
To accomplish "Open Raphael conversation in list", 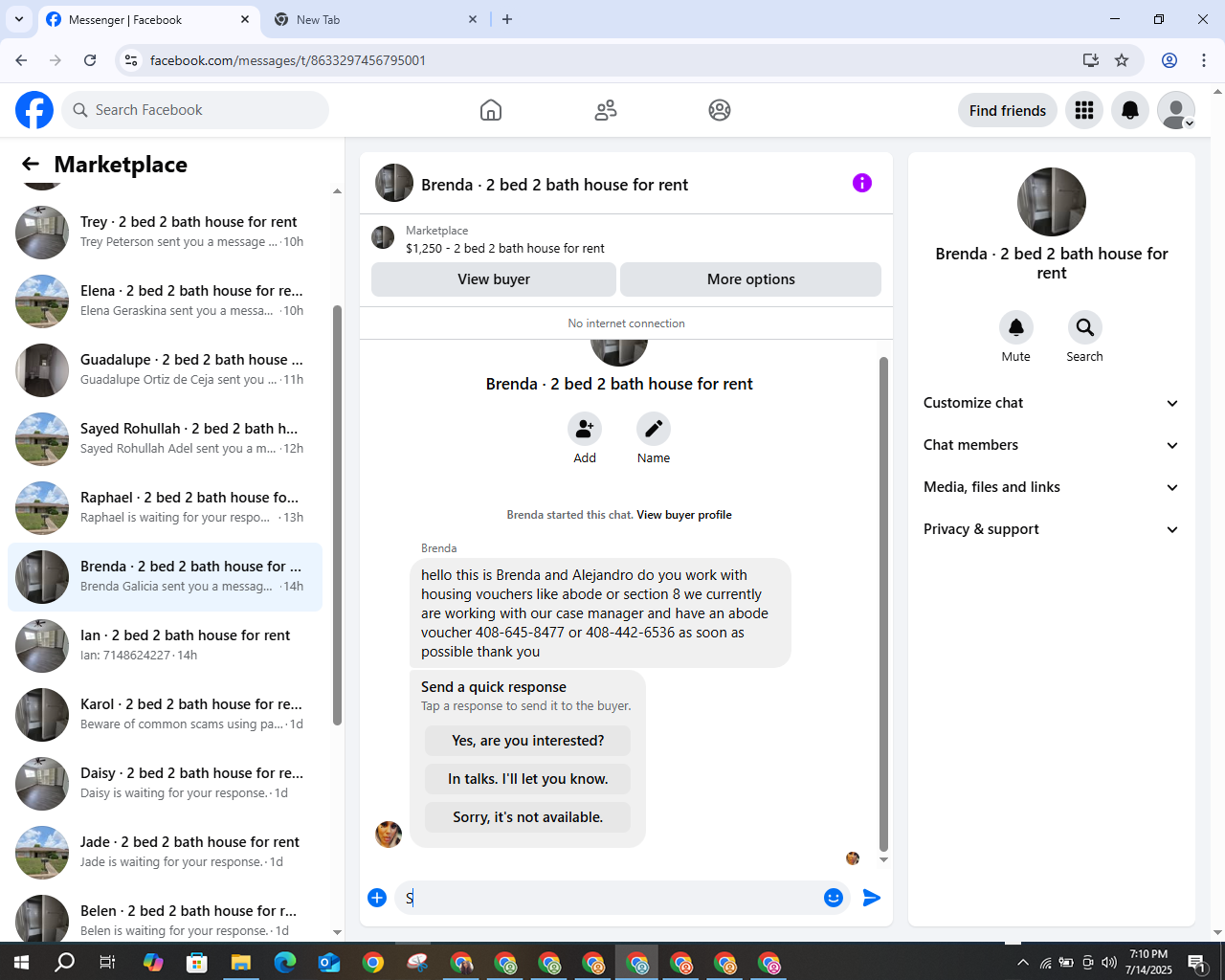I will click(x=165, y=507).
